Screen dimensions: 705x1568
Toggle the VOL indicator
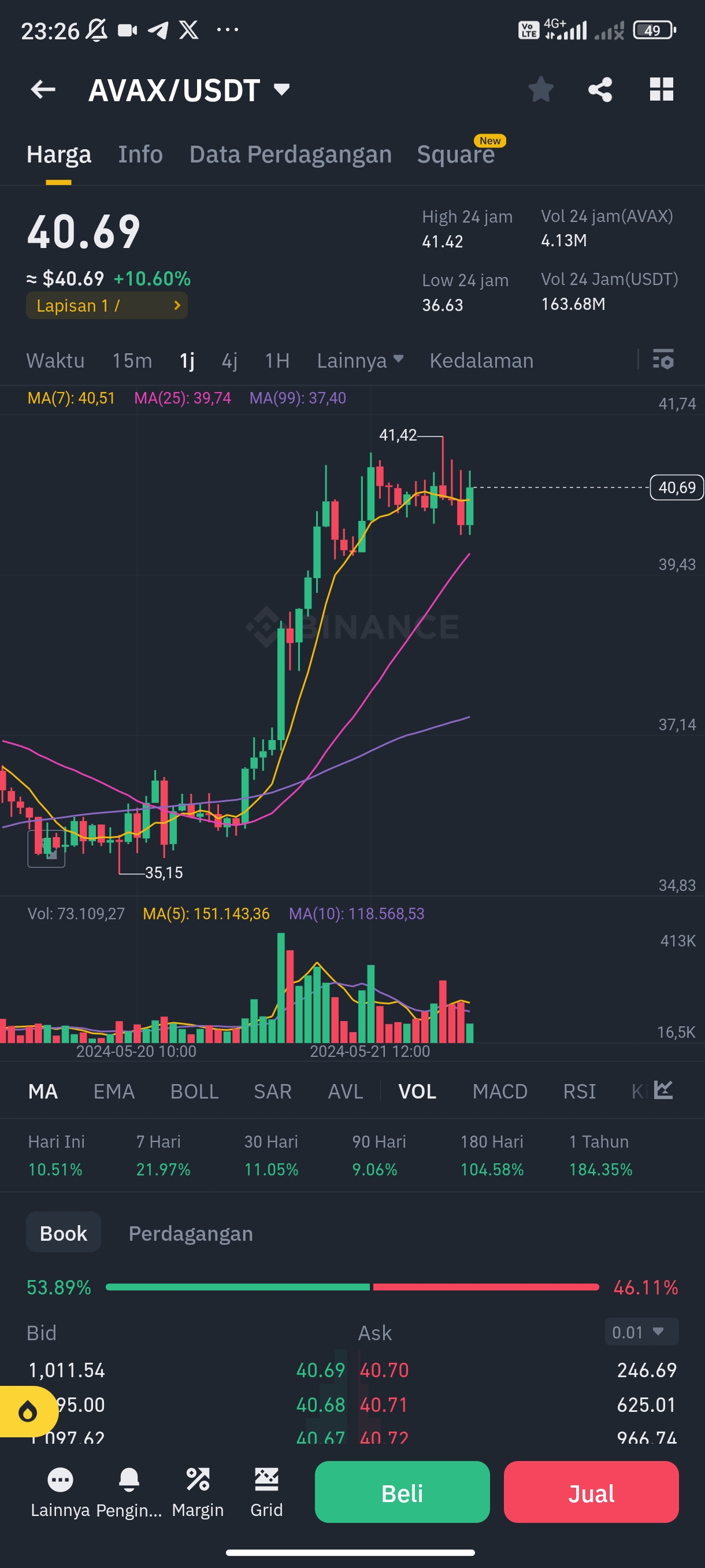click(x=417, y=1092)
